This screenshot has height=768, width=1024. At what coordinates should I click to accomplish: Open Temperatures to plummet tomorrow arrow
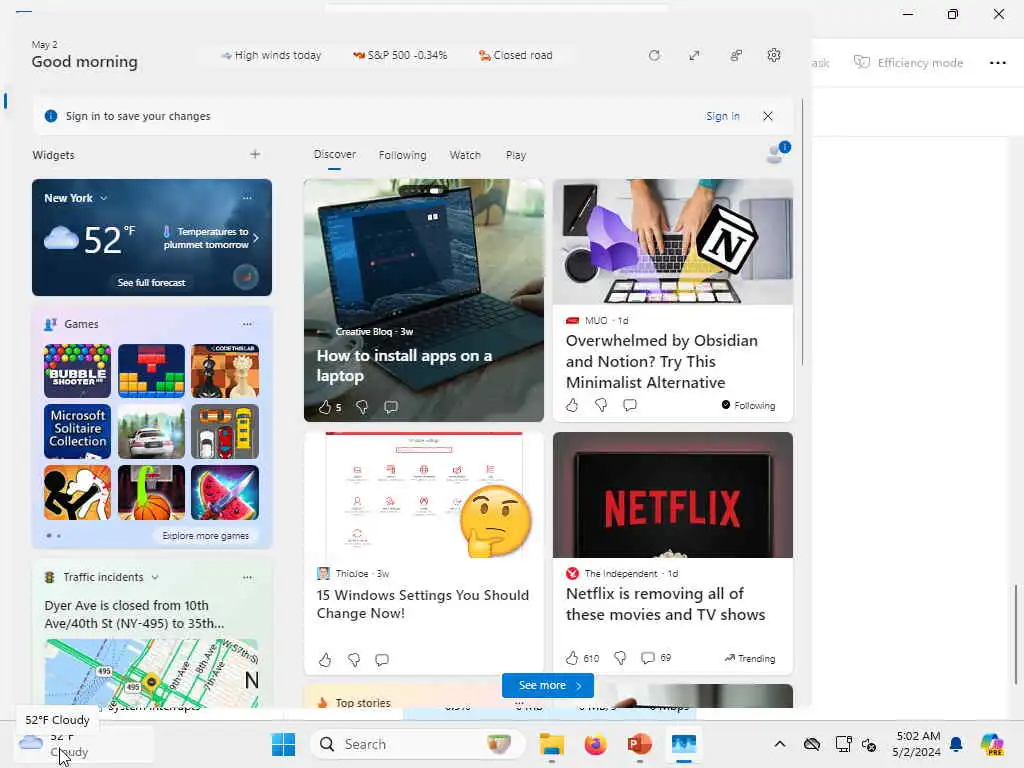[x=255, y=238]
